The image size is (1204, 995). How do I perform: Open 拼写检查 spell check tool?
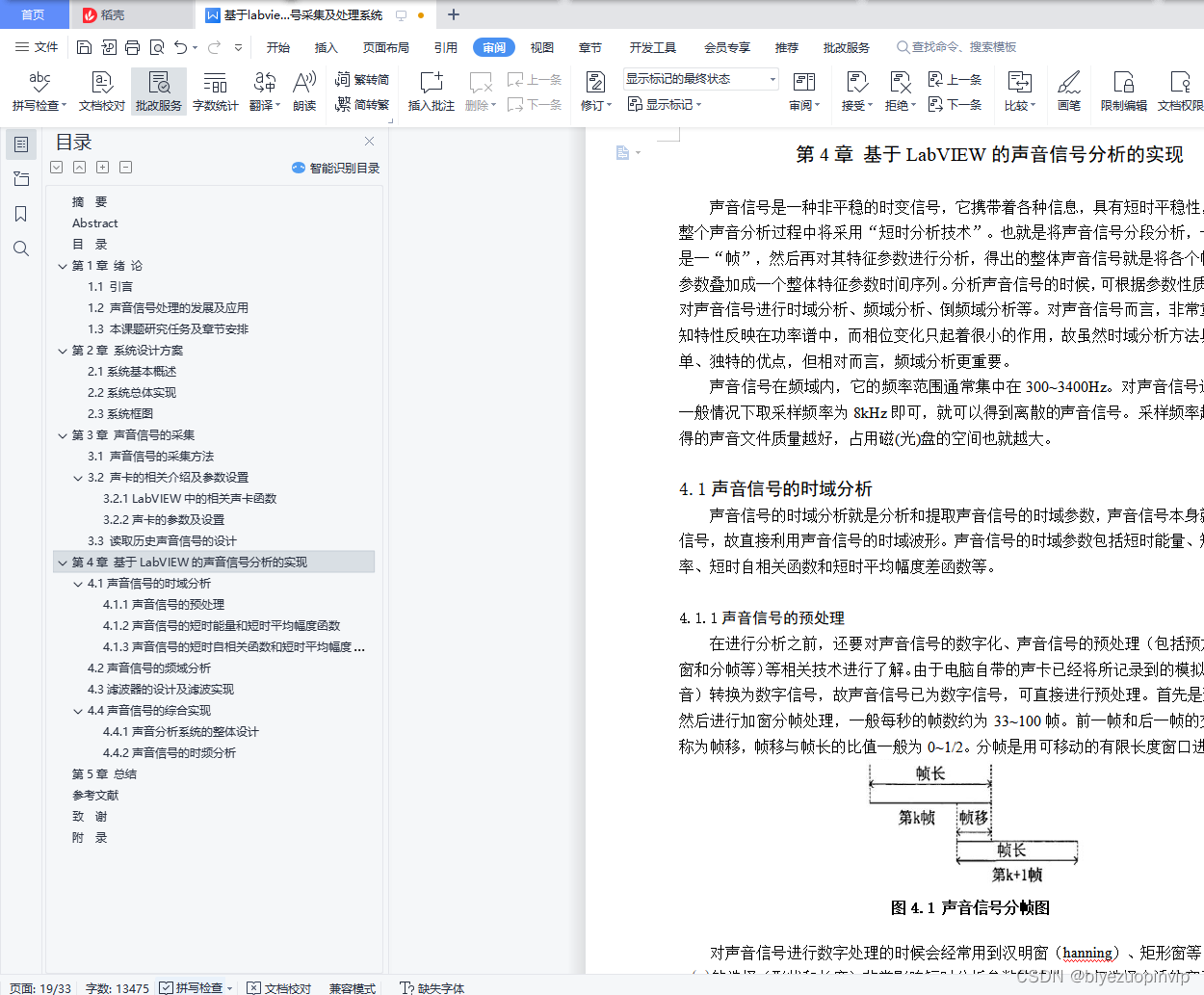point(39,92)
